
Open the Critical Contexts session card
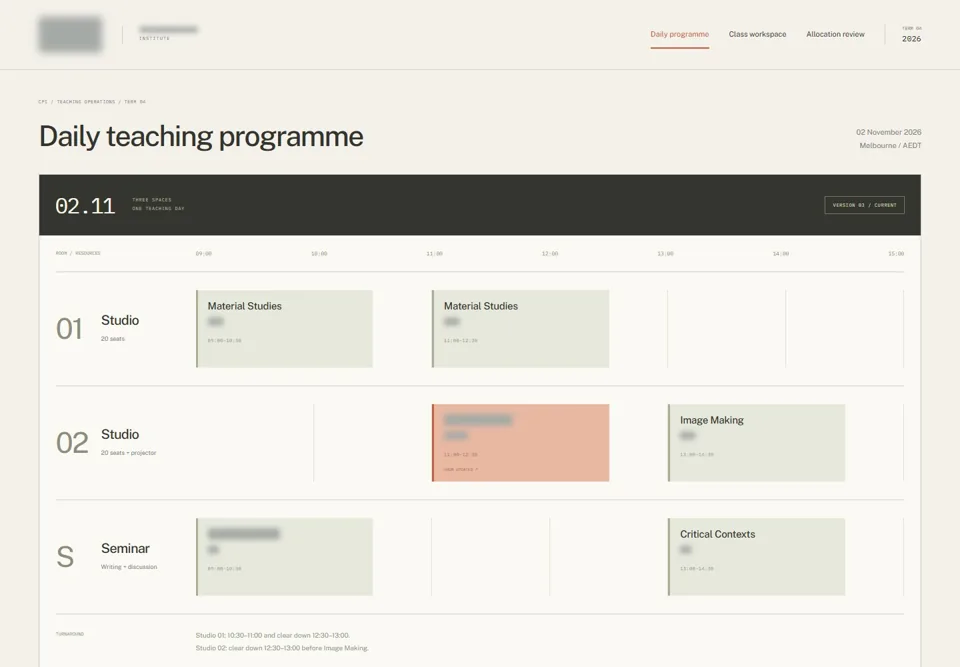point(756,557)
